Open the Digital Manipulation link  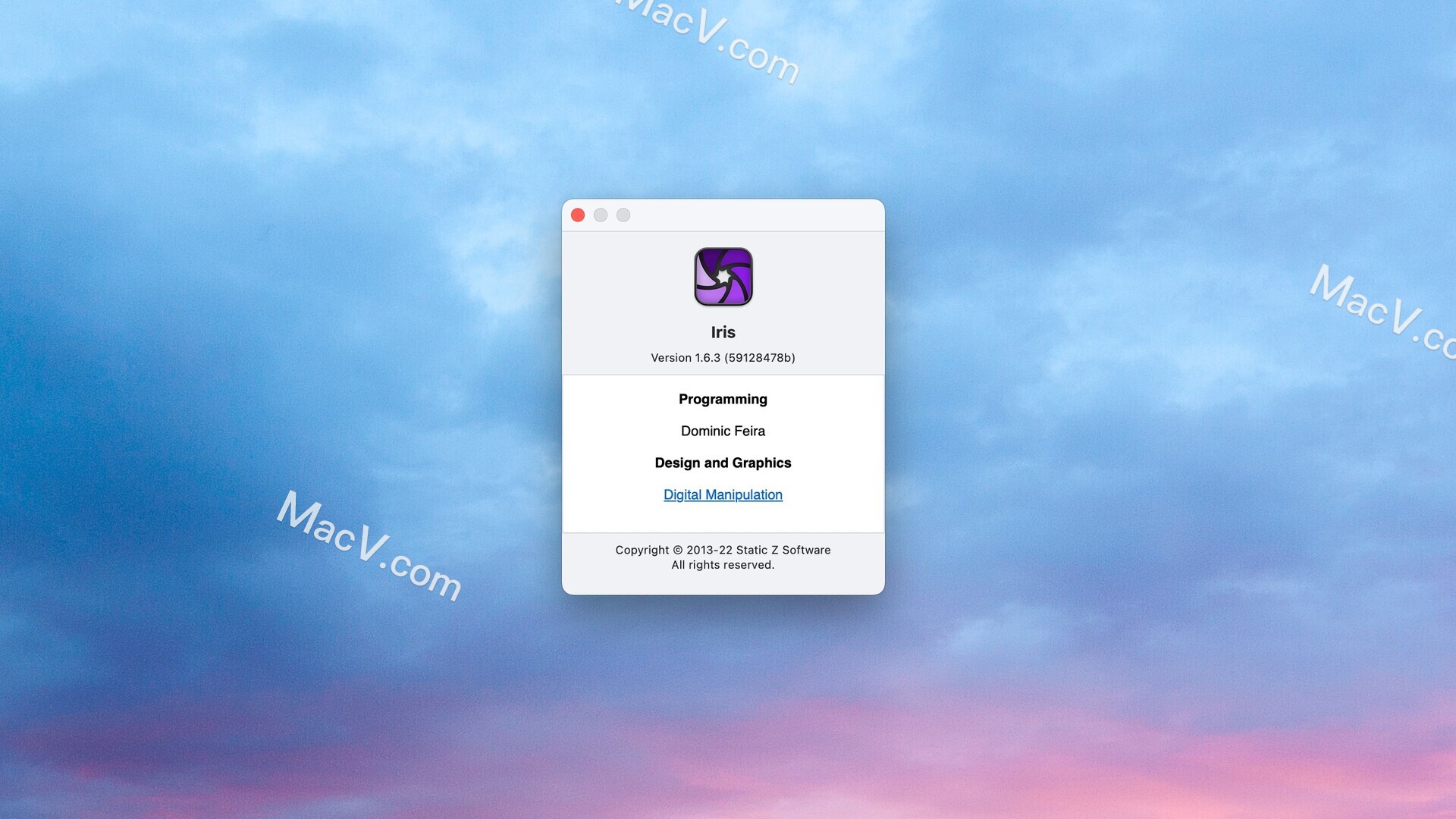(722, 494)
